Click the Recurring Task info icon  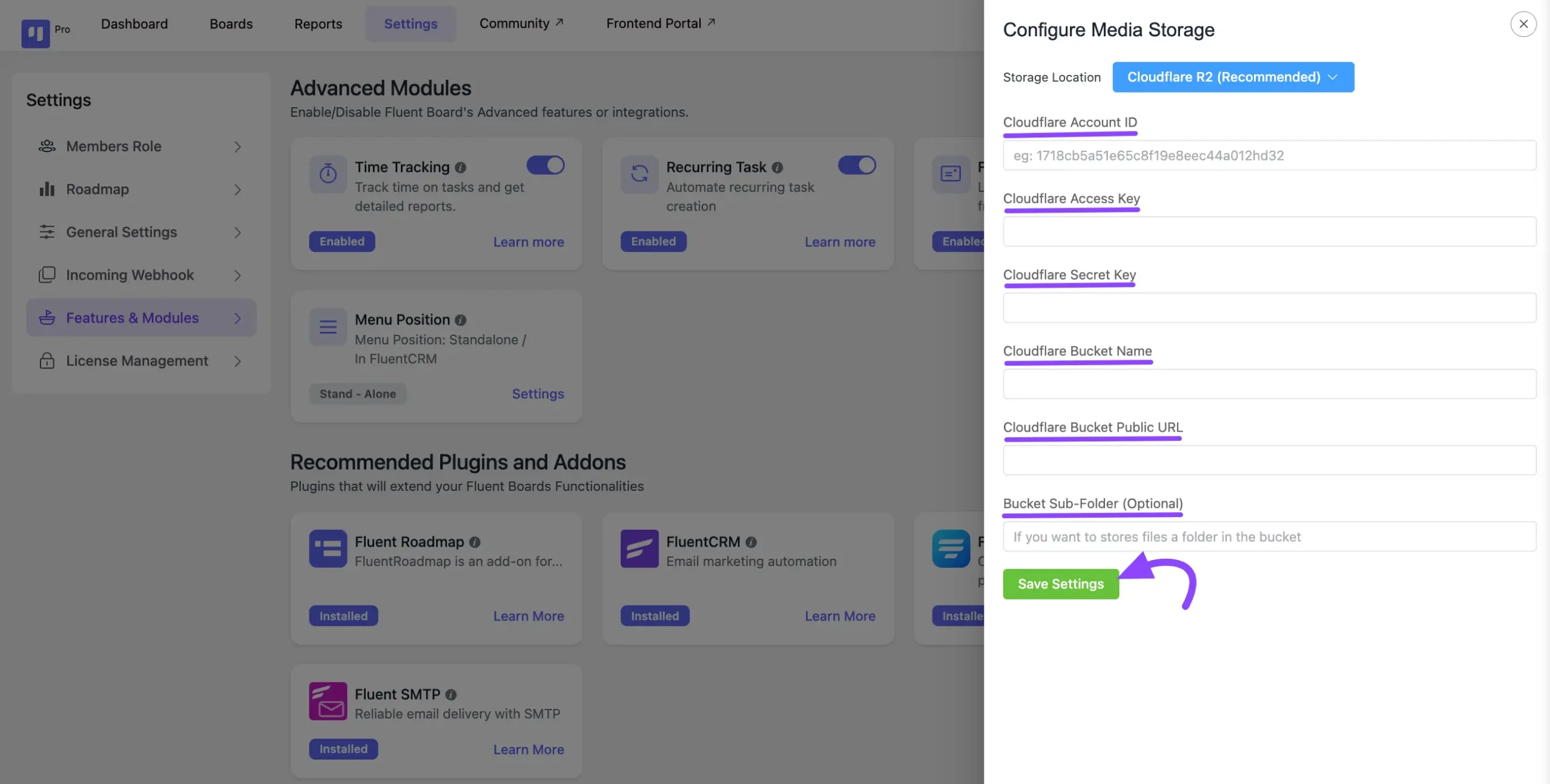[x=777, y=167]
